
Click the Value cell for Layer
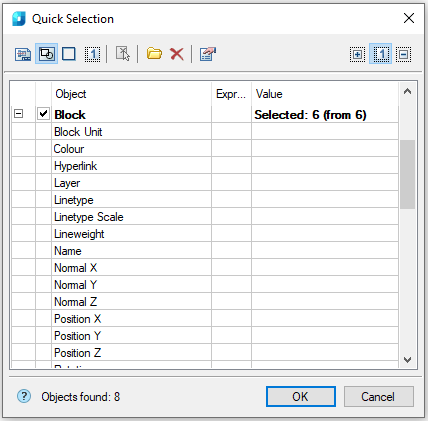[x=325, y=182]
